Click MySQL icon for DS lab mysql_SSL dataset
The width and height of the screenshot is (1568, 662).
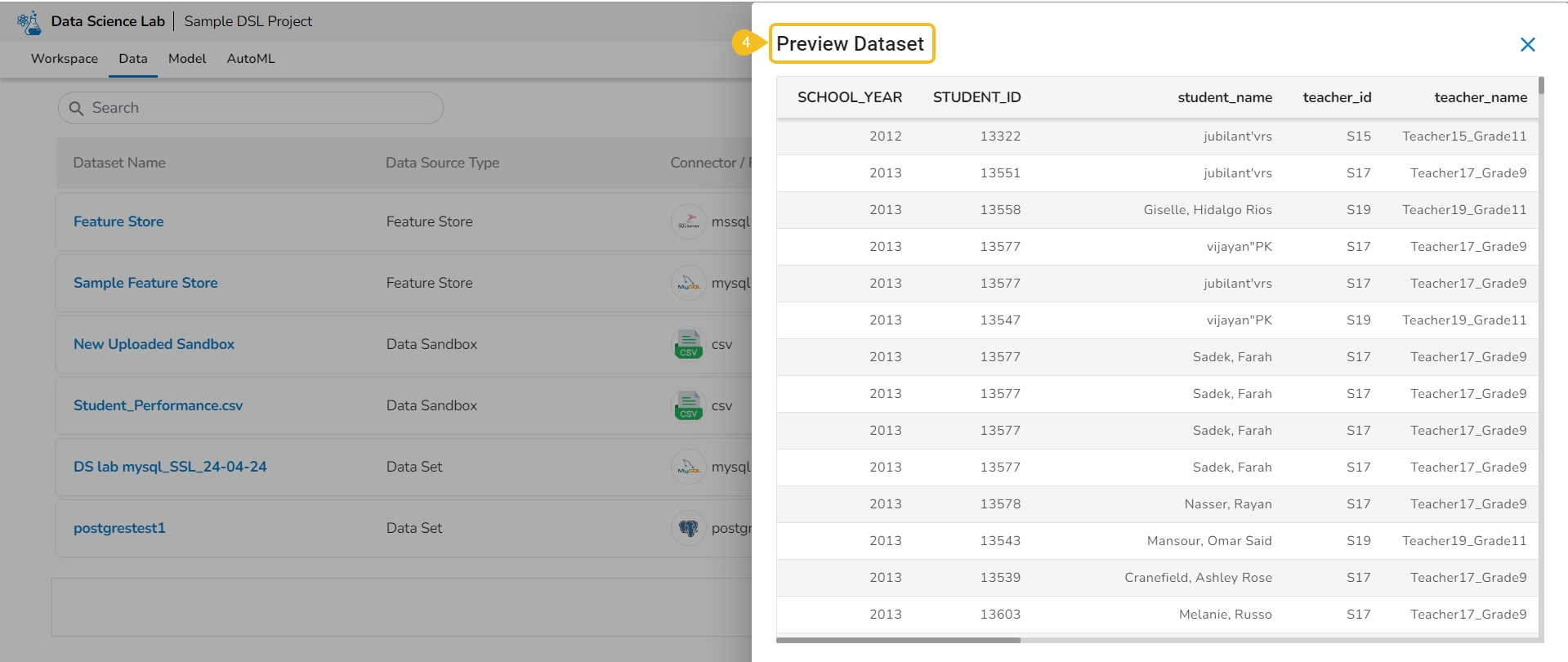(688, 467)
